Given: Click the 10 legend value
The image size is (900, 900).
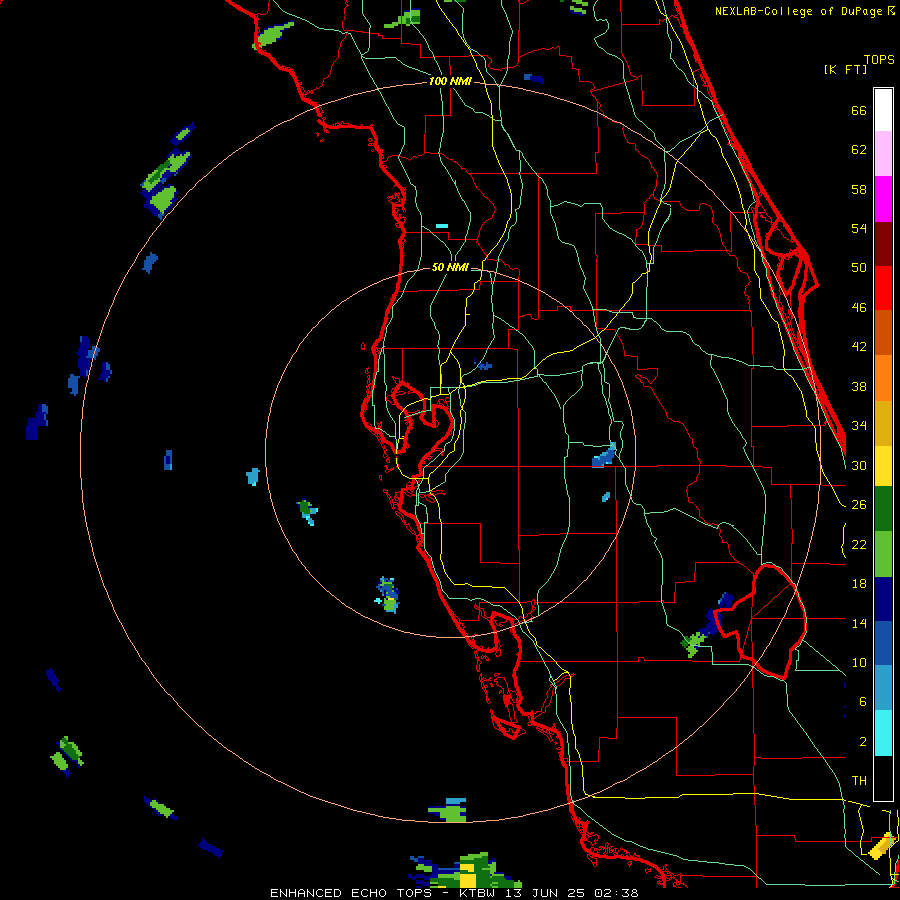Looking at the screenshot, I should click(859, 662).
